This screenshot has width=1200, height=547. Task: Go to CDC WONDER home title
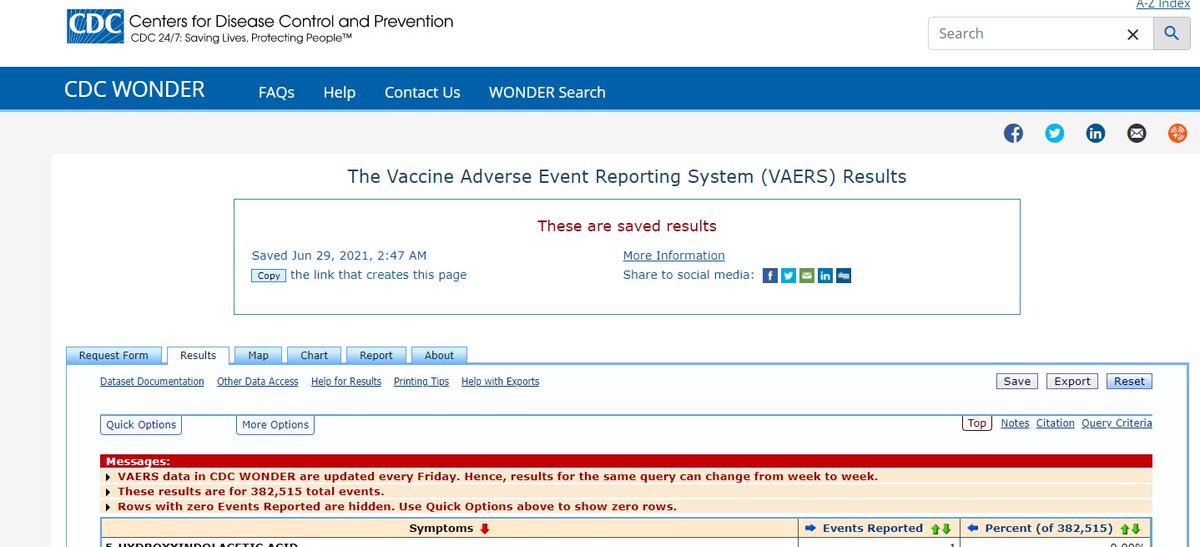[134, 89]
